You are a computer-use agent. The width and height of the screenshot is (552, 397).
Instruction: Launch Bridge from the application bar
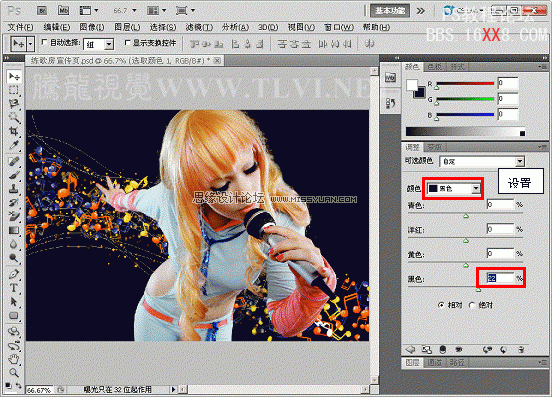[x=42, y=11]
